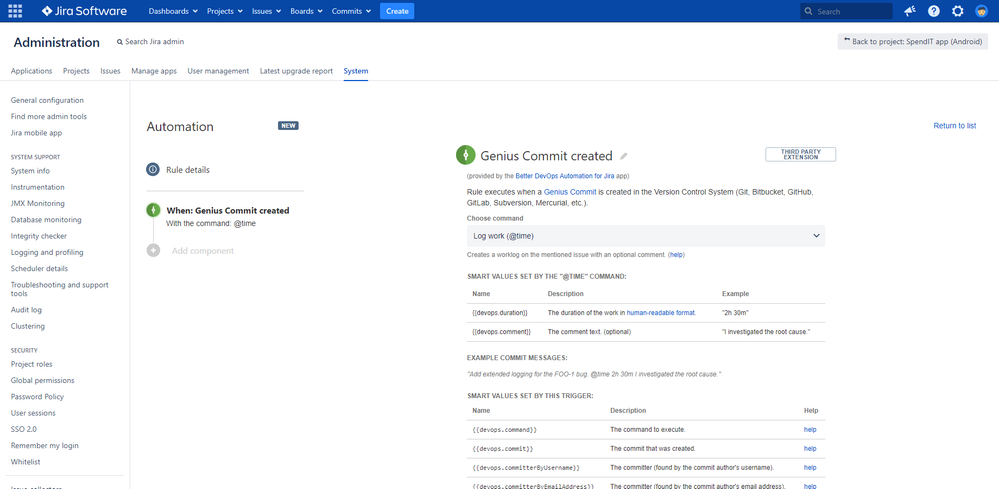Viewport: 999px width, 489px height.
Task: Open Integrity checker in sidebar
Action: [39, 236]
